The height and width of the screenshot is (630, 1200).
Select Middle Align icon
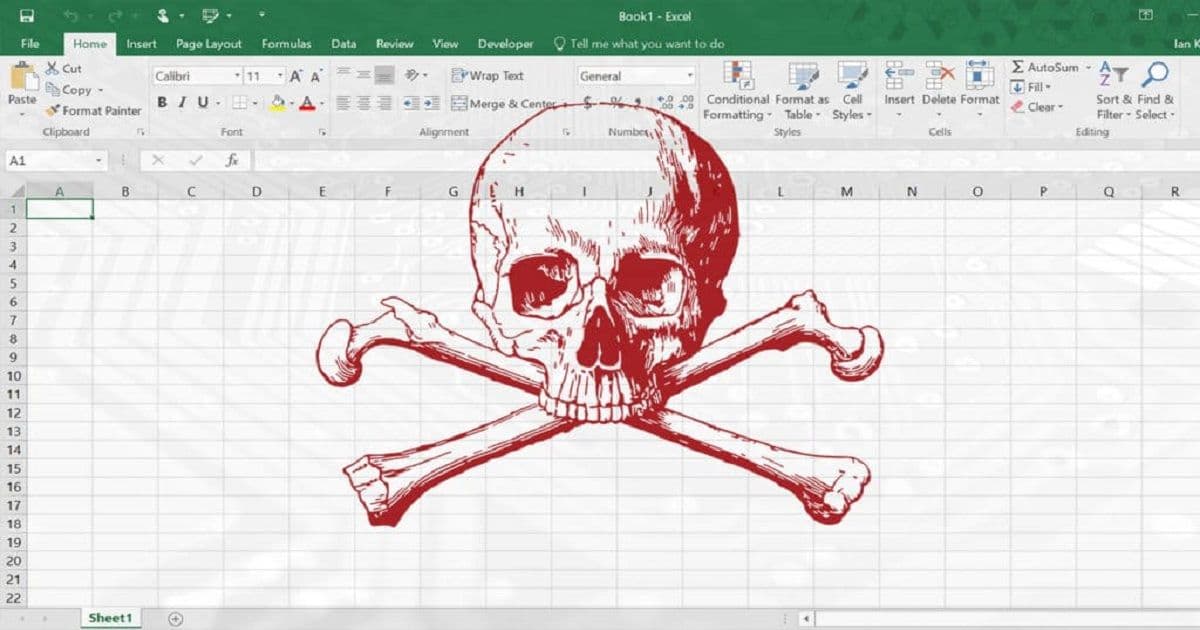click(363, 75)
